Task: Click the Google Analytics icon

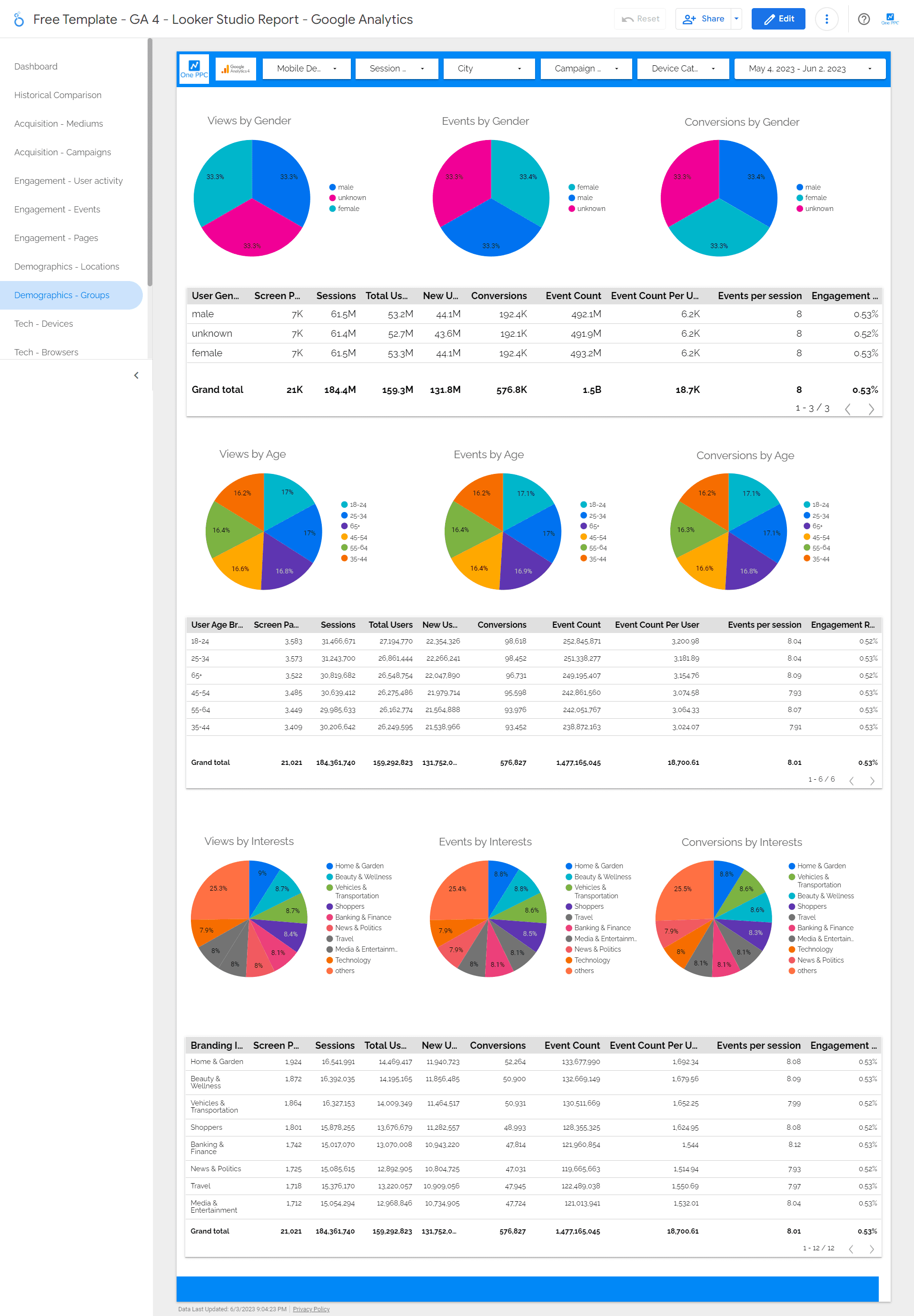Action: (232, 68)
